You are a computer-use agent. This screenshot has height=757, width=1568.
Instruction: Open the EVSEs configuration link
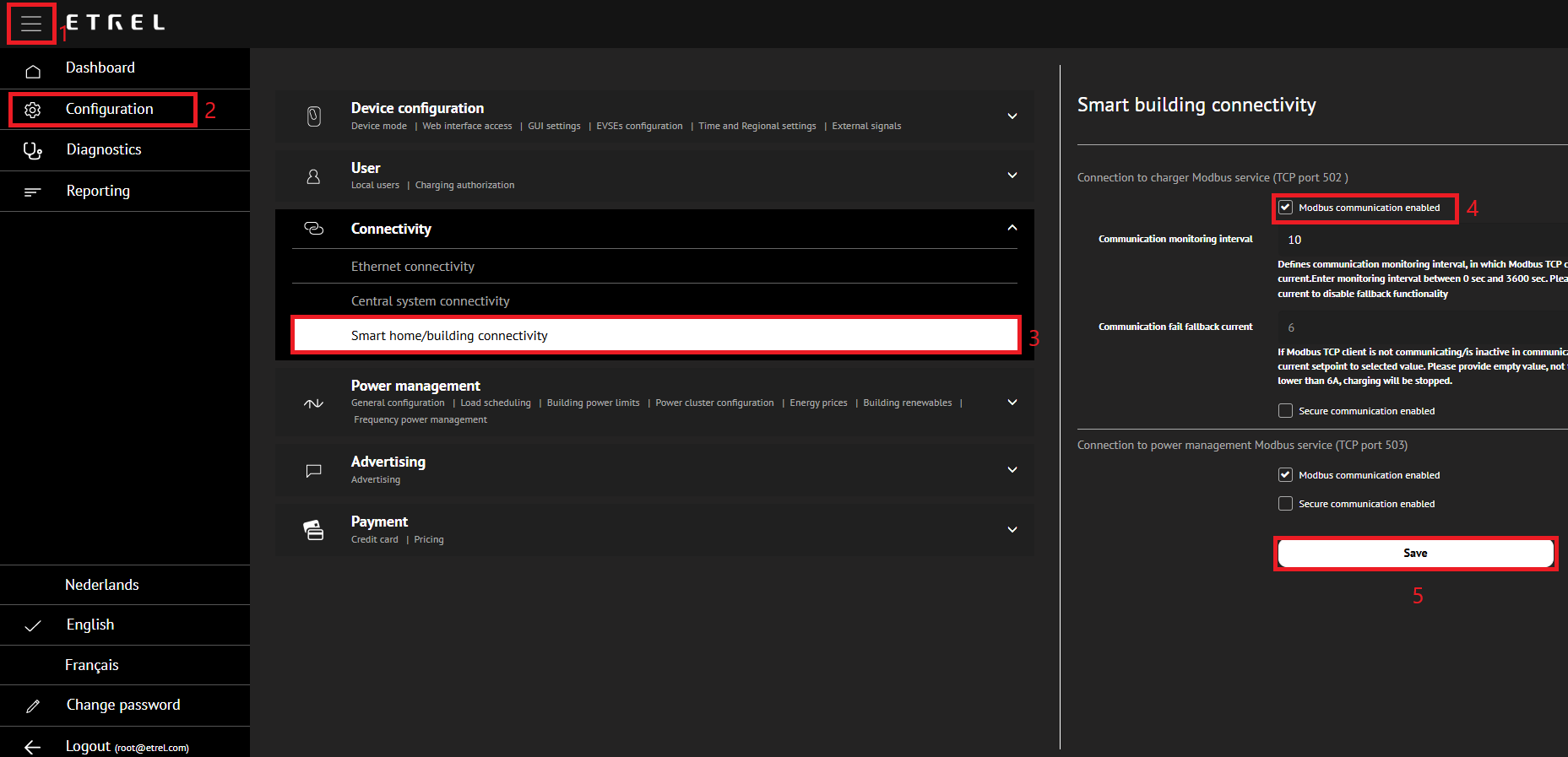[639, 127]
